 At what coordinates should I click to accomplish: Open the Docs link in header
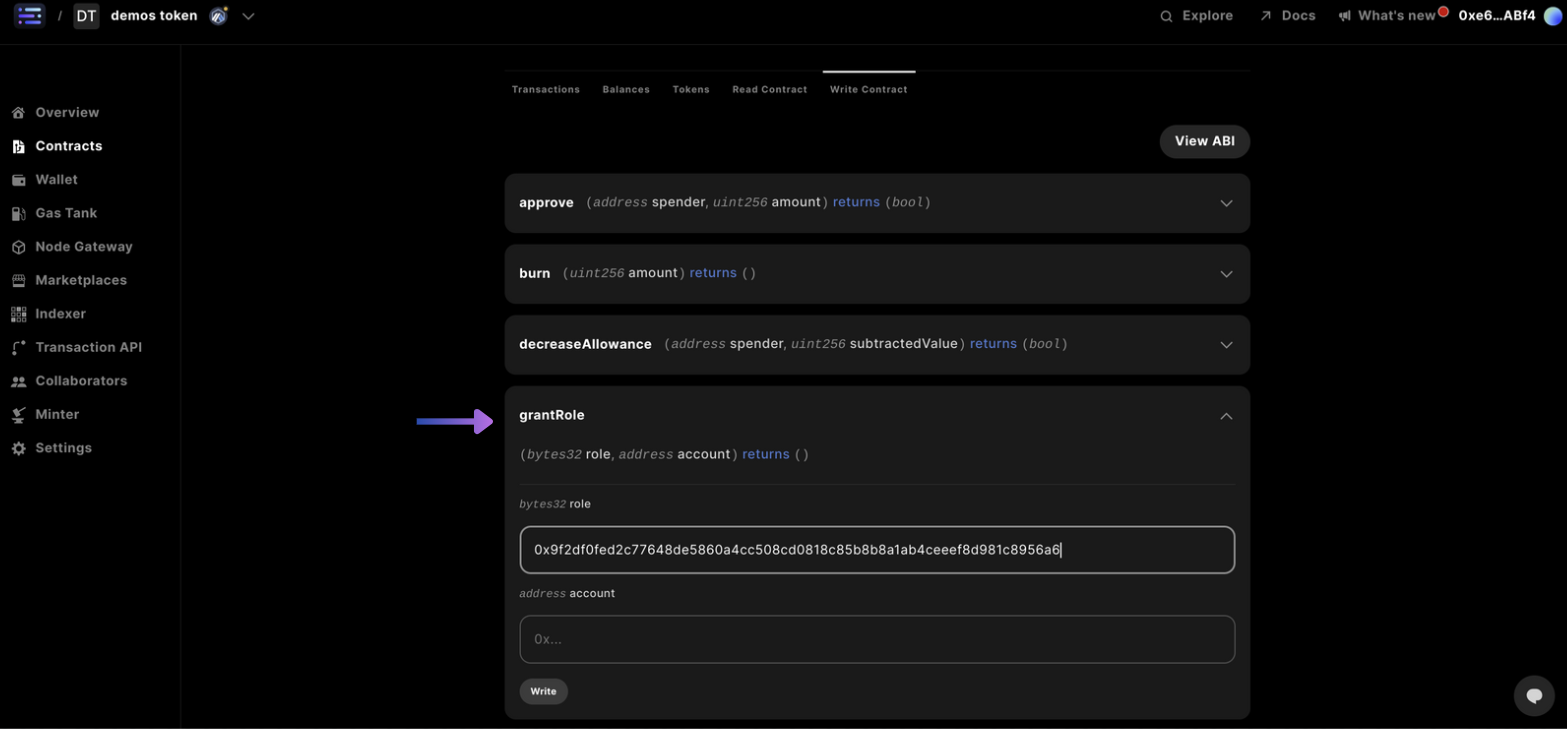click(1287, 16)
